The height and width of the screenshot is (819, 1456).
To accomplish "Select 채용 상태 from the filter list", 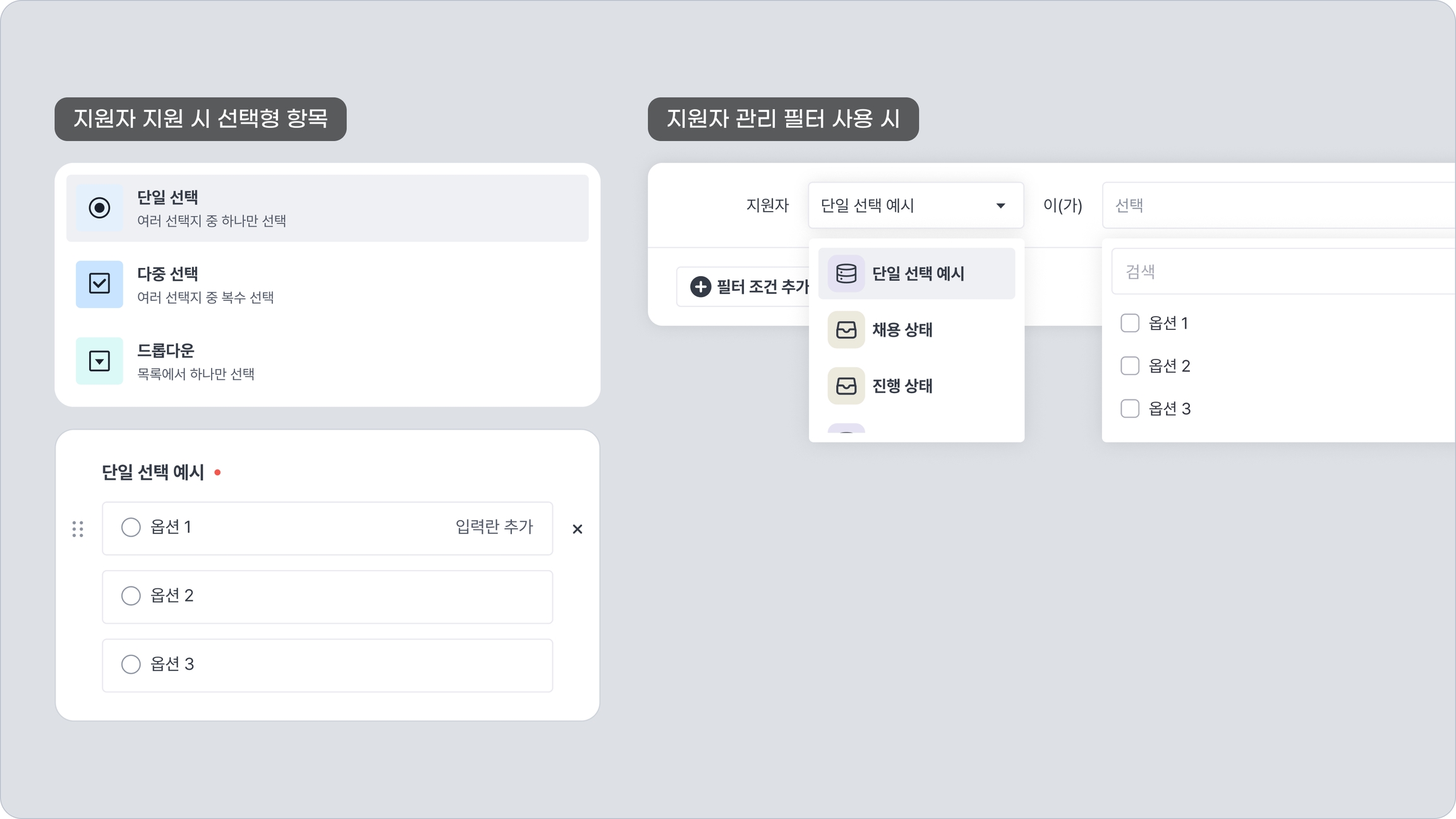I will coord(902,330).
